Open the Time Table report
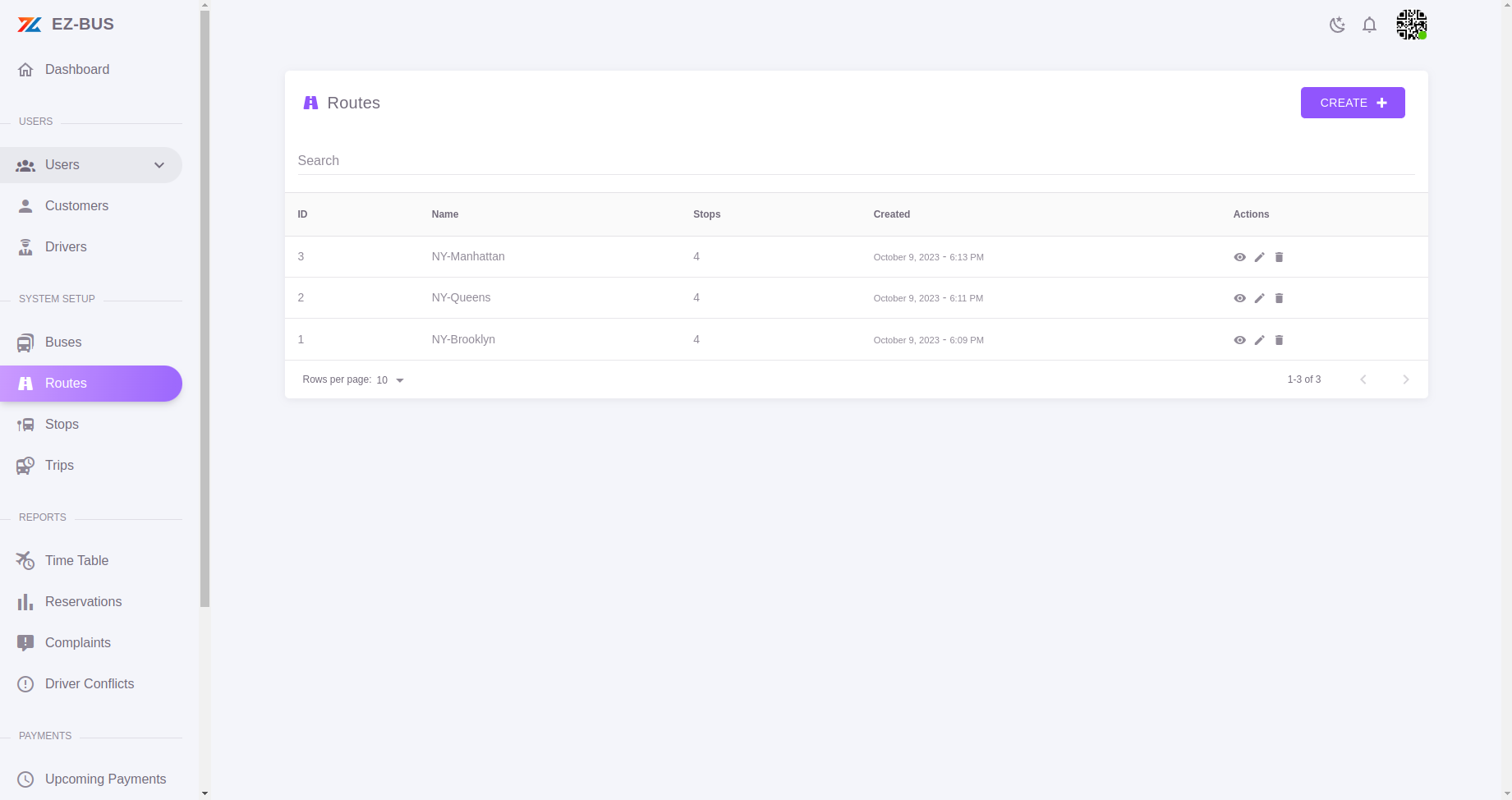Viewport: 1512px width, 800px height. (x=76, y=560)
